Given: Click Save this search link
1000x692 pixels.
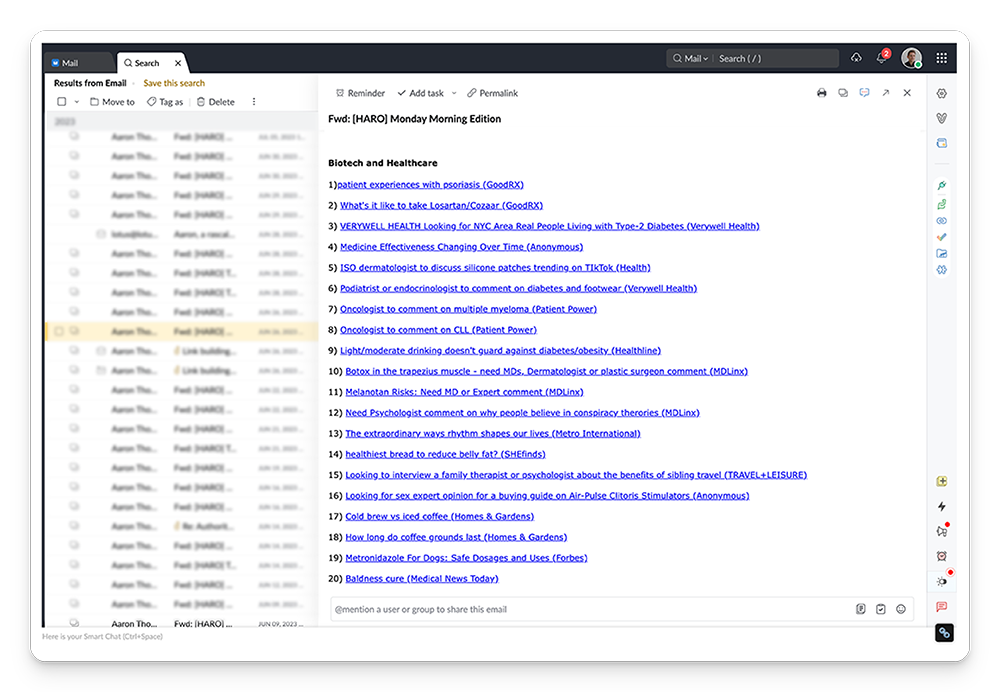Looking at the screenshot, I should pyautogui.click(x=174, y=83).
